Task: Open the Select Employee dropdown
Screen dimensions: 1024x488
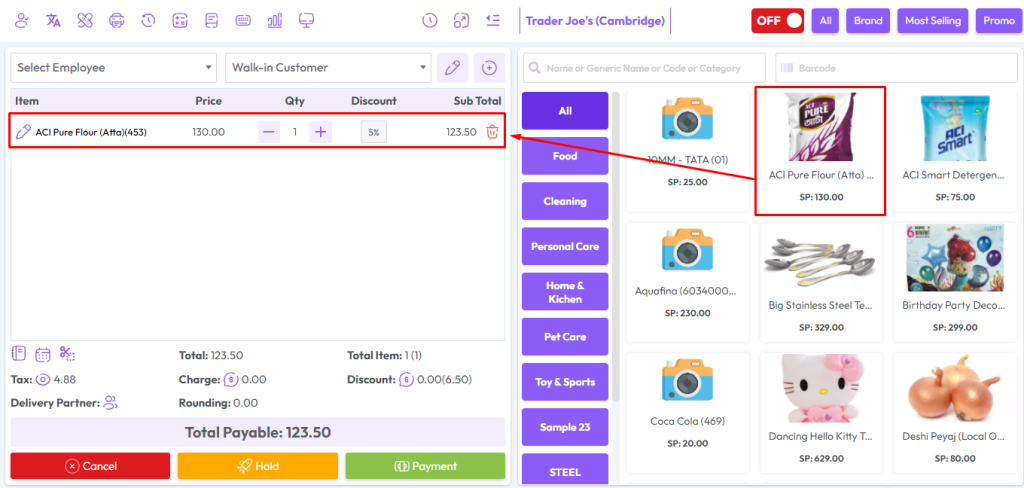Action: [x=114, y=68]
